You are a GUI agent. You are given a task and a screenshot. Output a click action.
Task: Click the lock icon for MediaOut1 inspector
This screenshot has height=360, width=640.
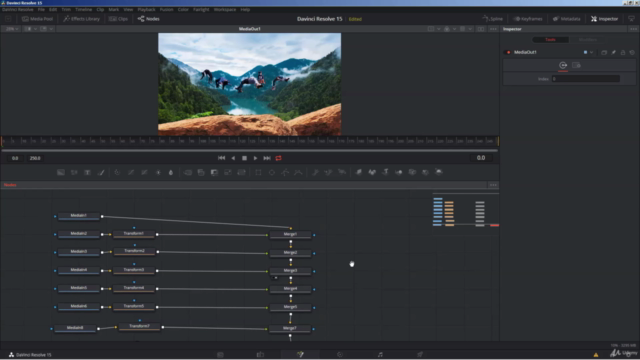point(623,52)
